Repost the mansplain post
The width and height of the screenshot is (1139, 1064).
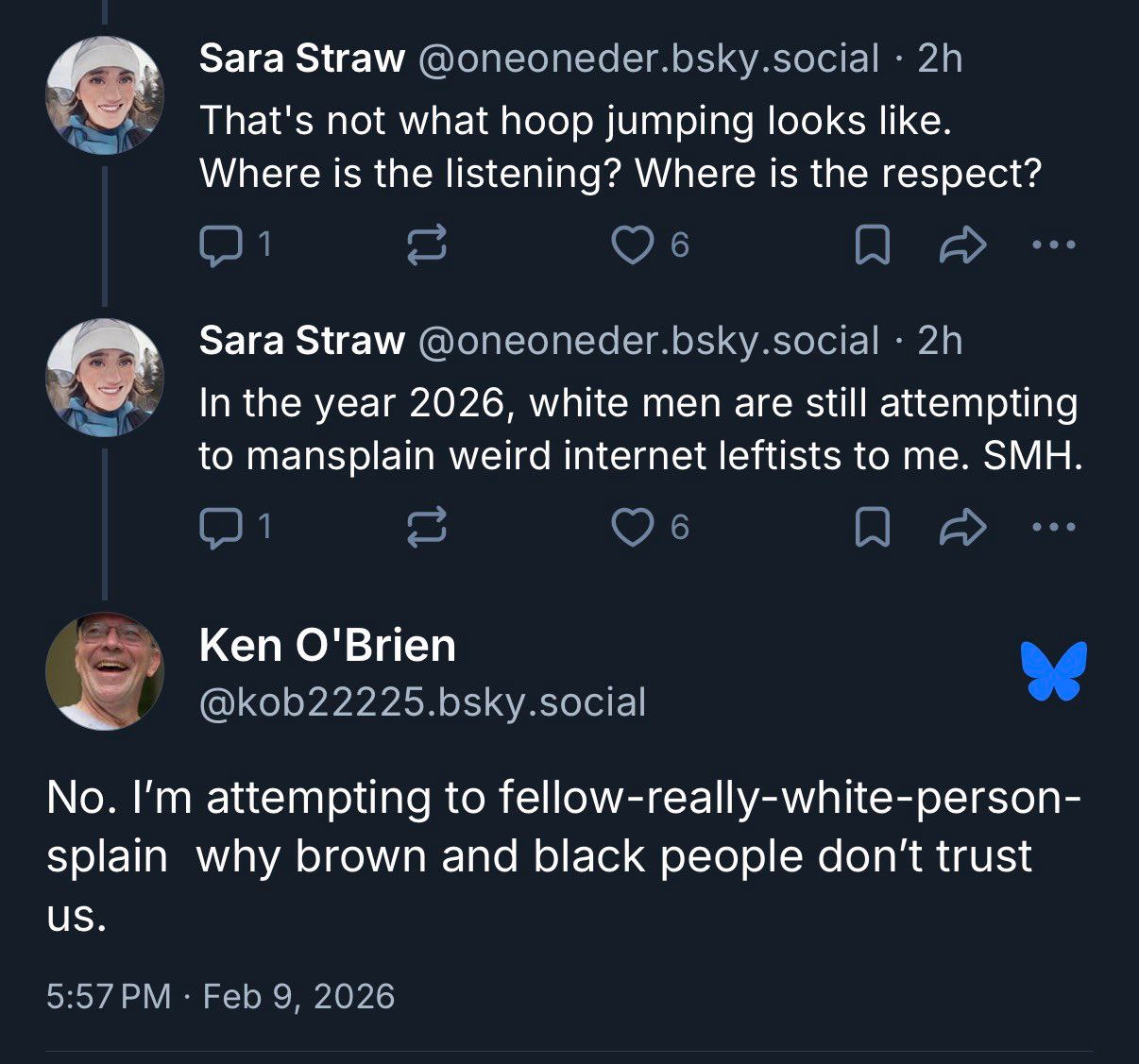coord(426,527)
